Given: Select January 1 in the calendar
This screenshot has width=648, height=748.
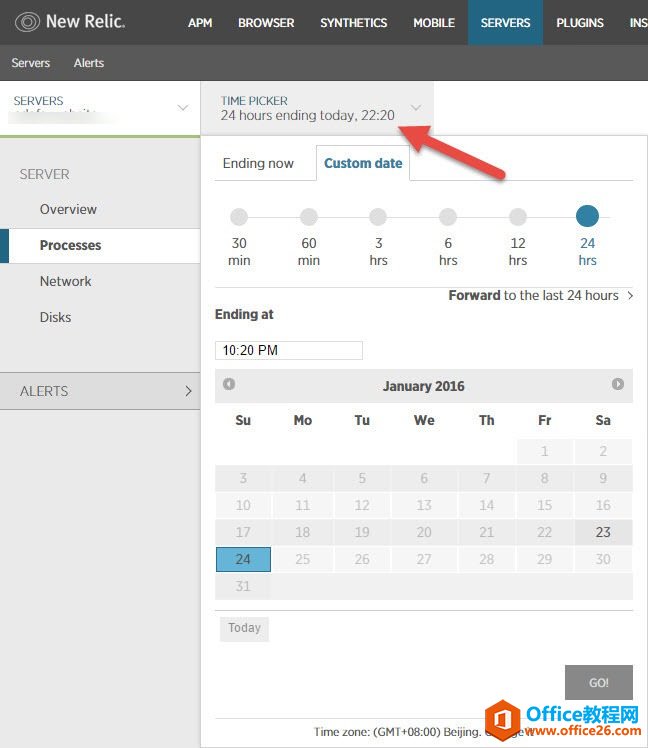Looking at the screenshot, I should point(544,451).
